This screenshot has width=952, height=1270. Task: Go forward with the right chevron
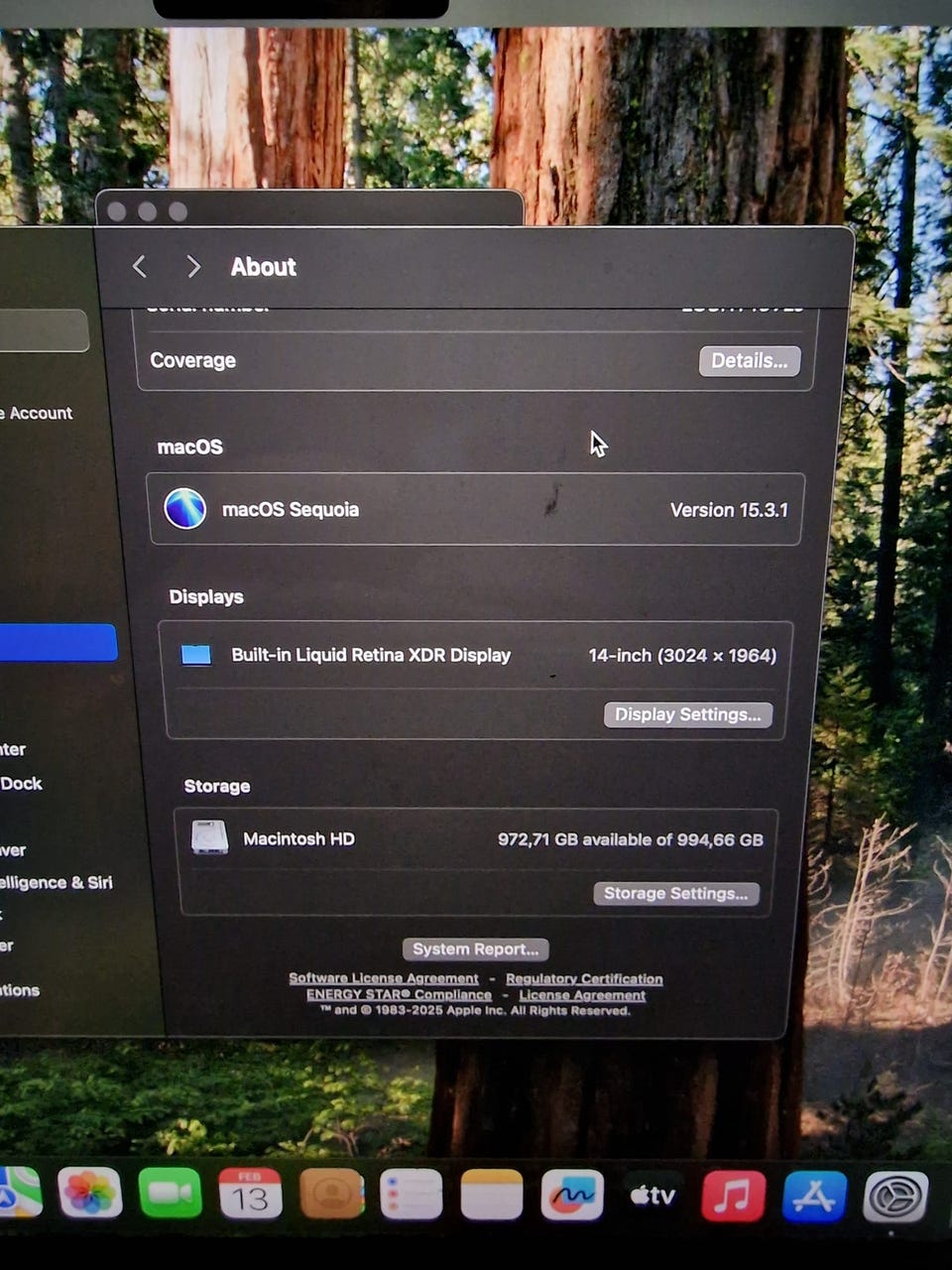point(193,267)
